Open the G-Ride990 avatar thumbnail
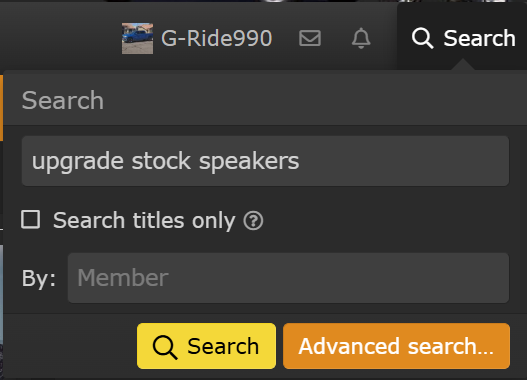Screen dimensions: 527x380 point(137,38)
